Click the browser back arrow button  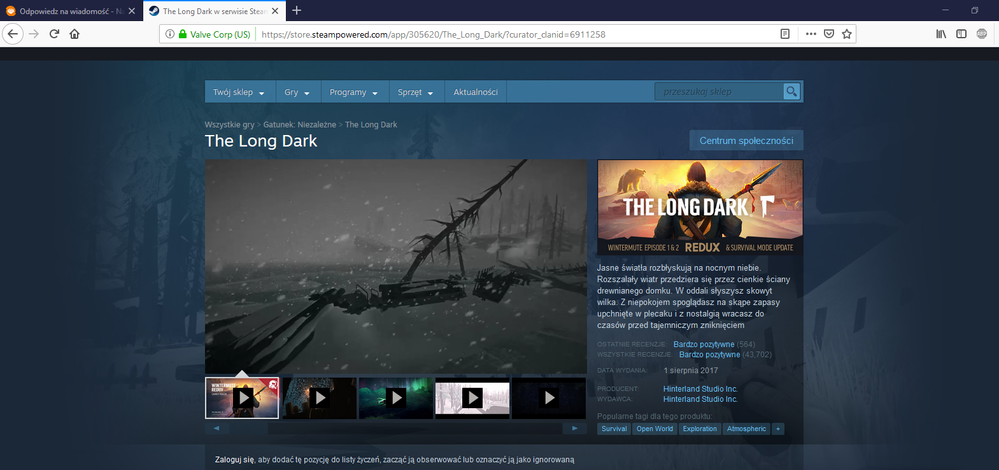click(12, 33)
